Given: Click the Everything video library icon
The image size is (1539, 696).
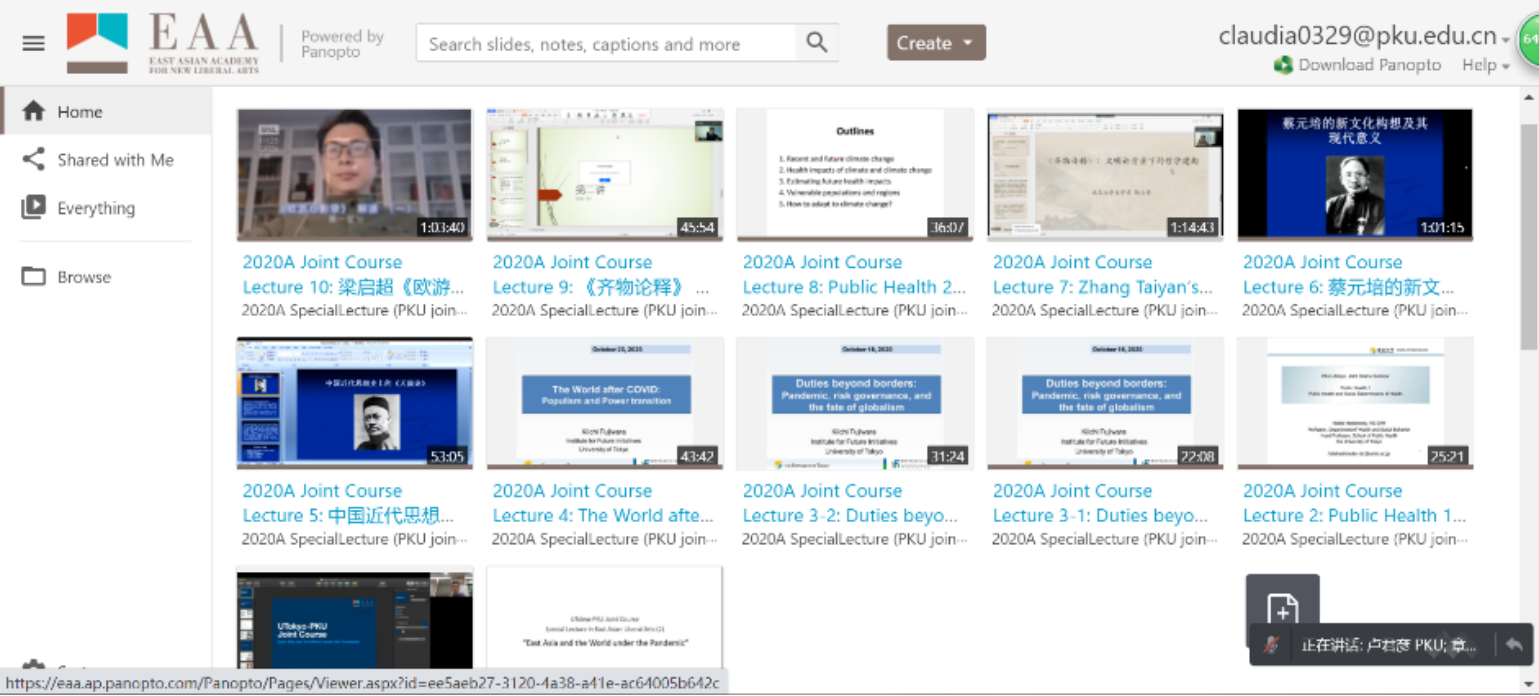Looking at the screenshot, I should (x=34, y=207).
